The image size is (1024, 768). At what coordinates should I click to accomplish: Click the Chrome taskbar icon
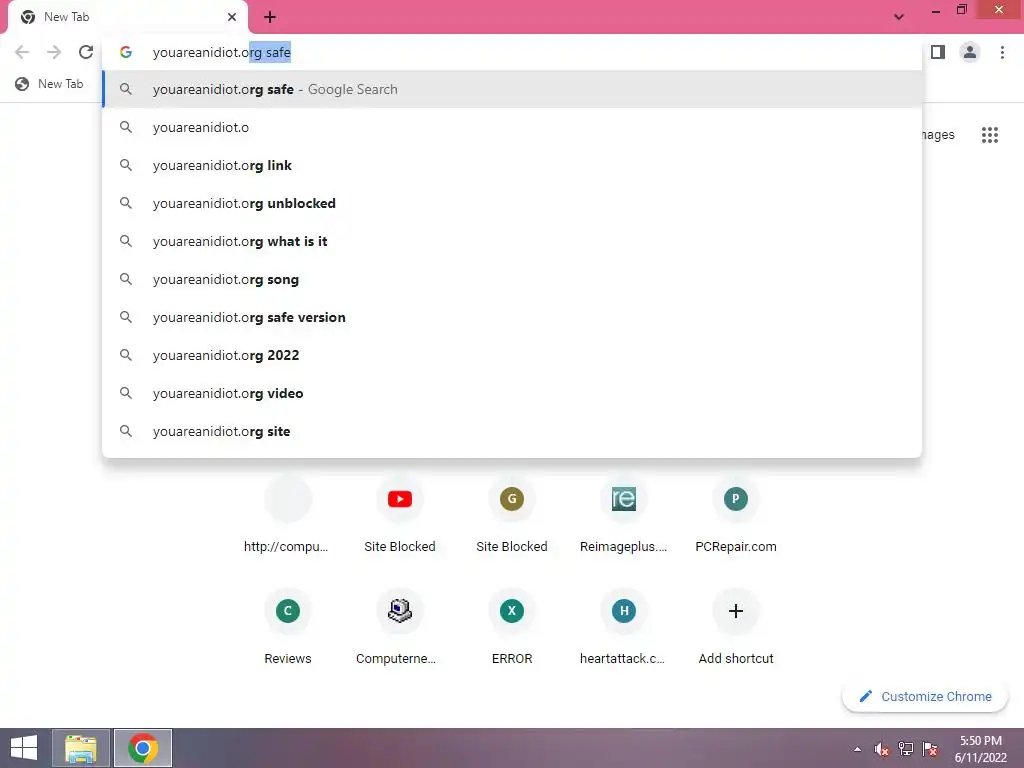point(143,748)
